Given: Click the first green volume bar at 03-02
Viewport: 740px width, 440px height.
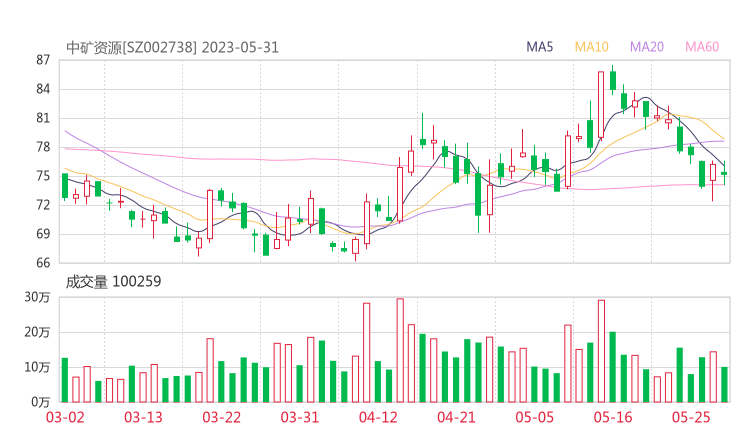Looking at the screenshot, I should (65, 380).
